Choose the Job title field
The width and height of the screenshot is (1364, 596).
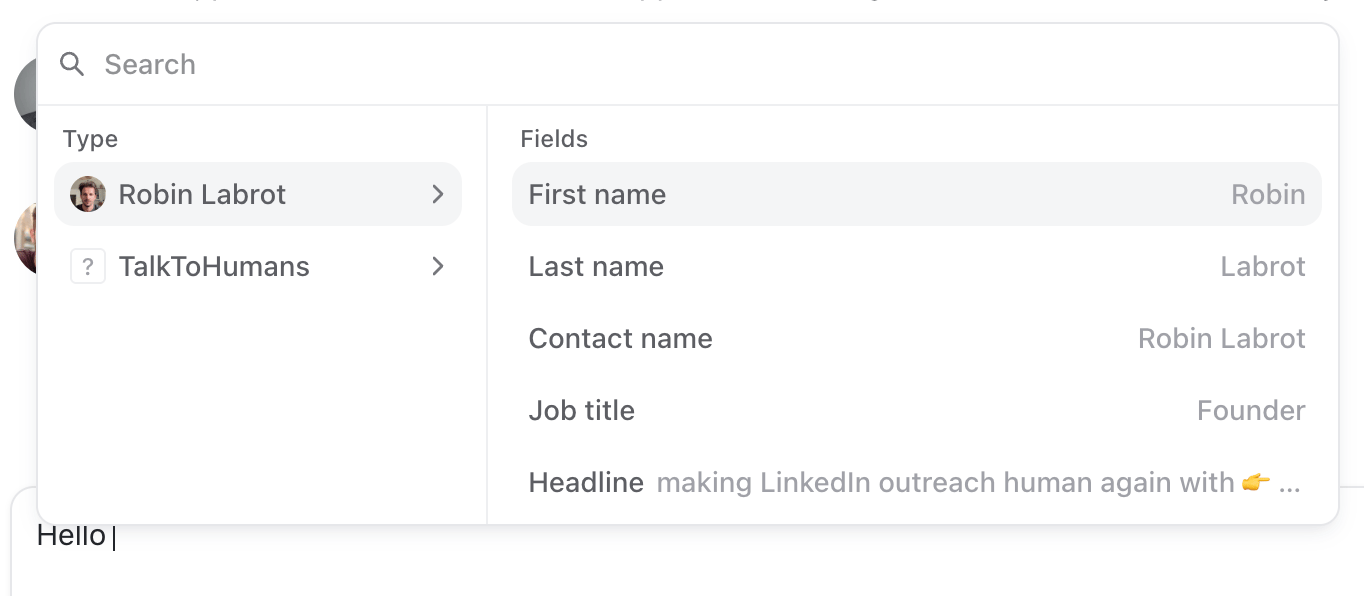pyautogui.click(x=917, y=410)
